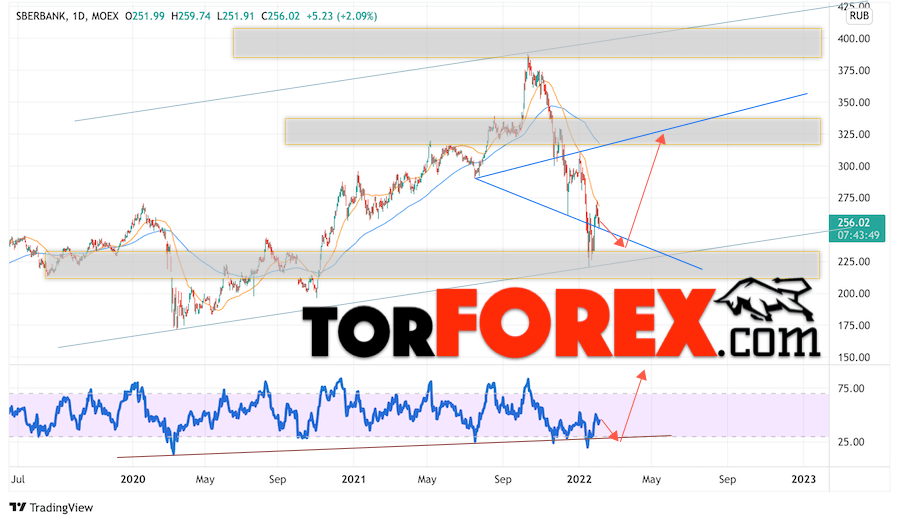The width and height of the screenshot is (899, 523).
Task: Click the Sep label after May 2022
Action: pos(727,479)
